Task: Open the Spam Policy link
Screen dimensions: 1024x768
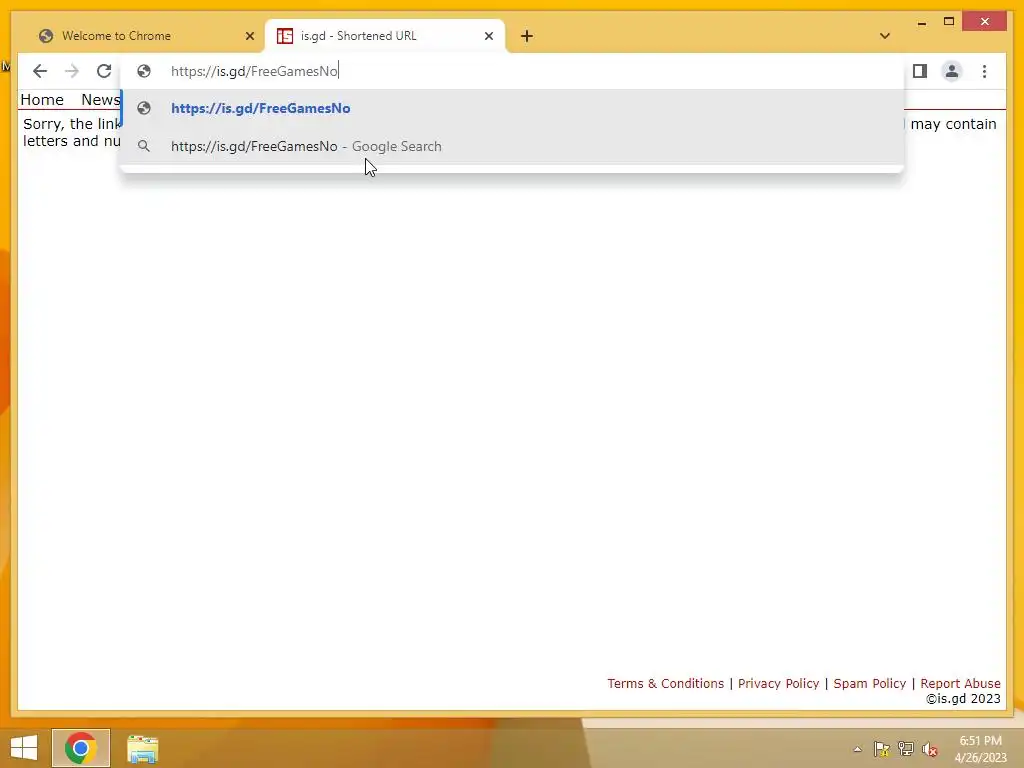Action: [x=870, y=683]
